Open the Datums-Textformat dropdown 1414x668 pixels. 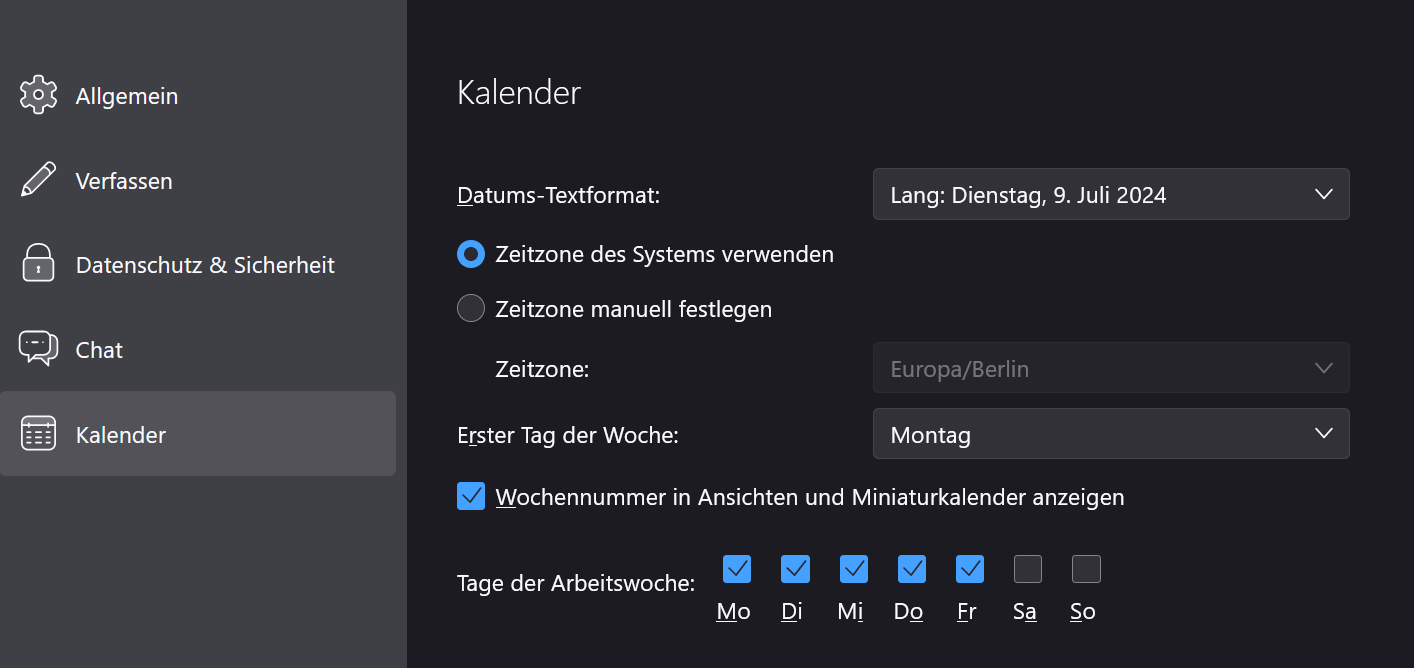coord(1111,194)
